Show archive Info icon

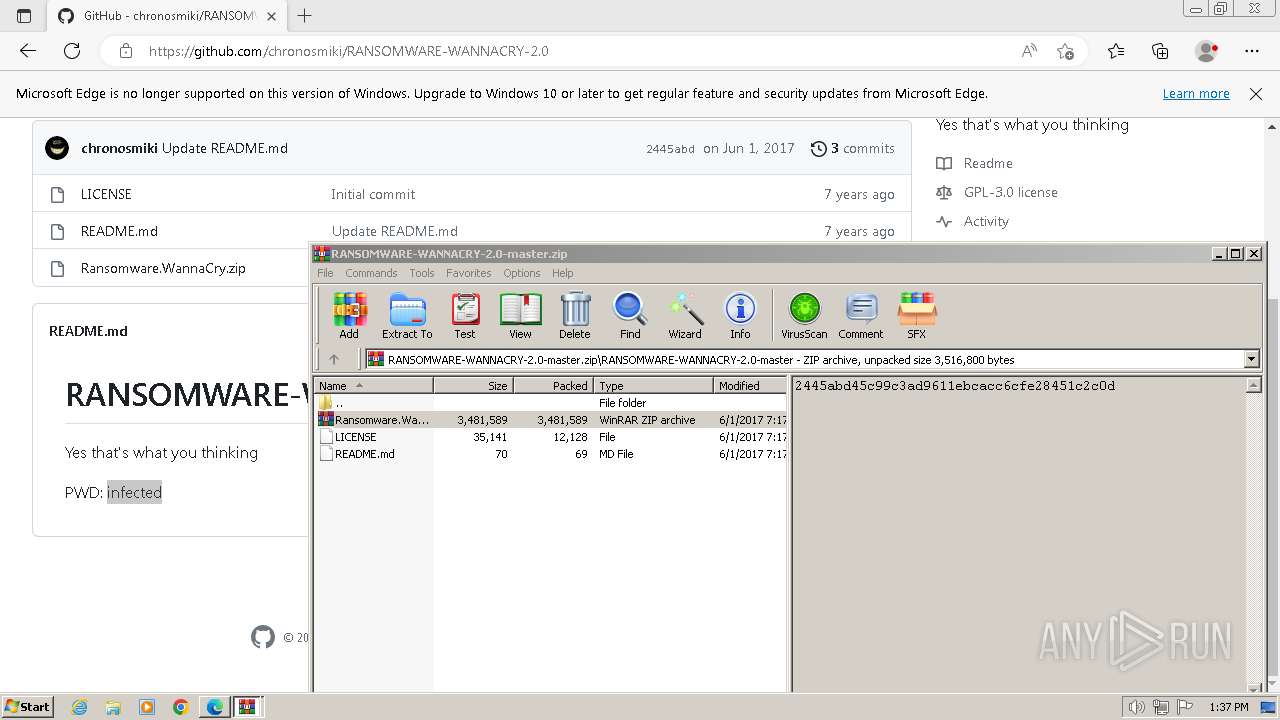click(x=740, y=316)
